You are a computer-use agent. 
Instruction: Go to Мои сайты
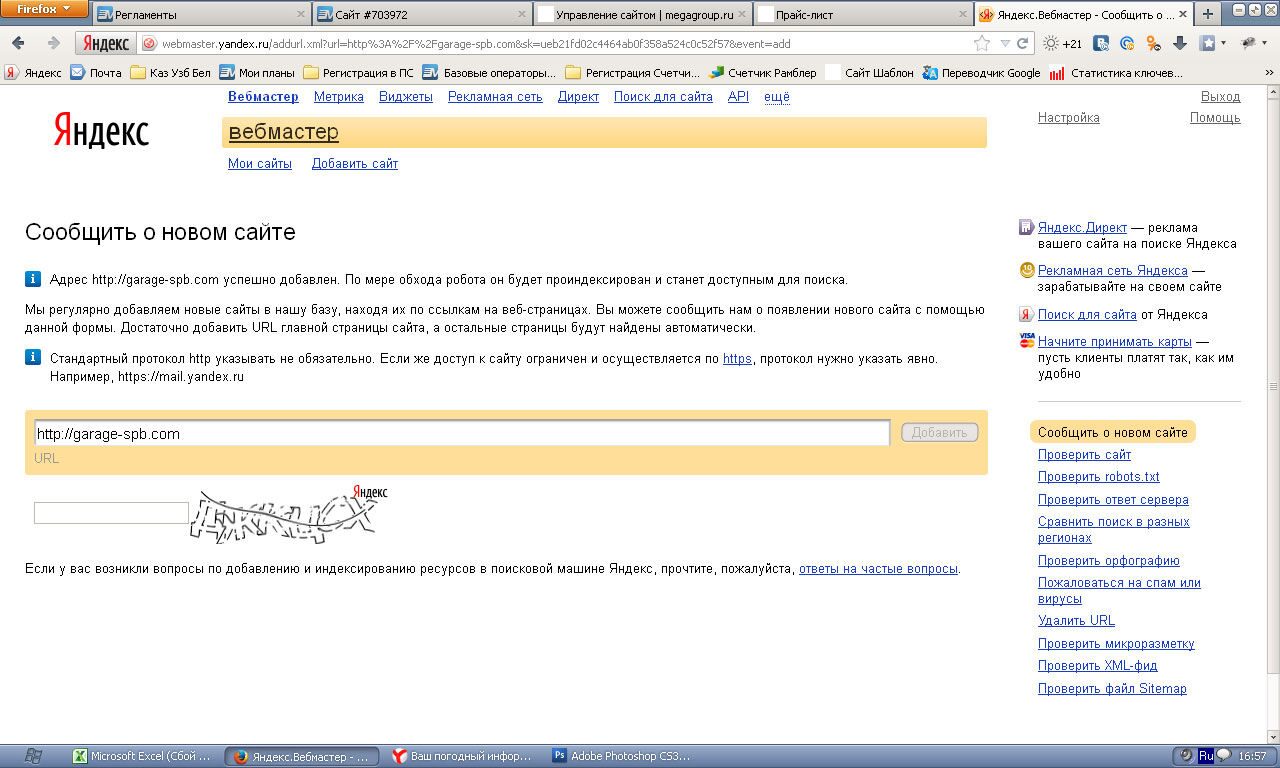pos(260,163)
